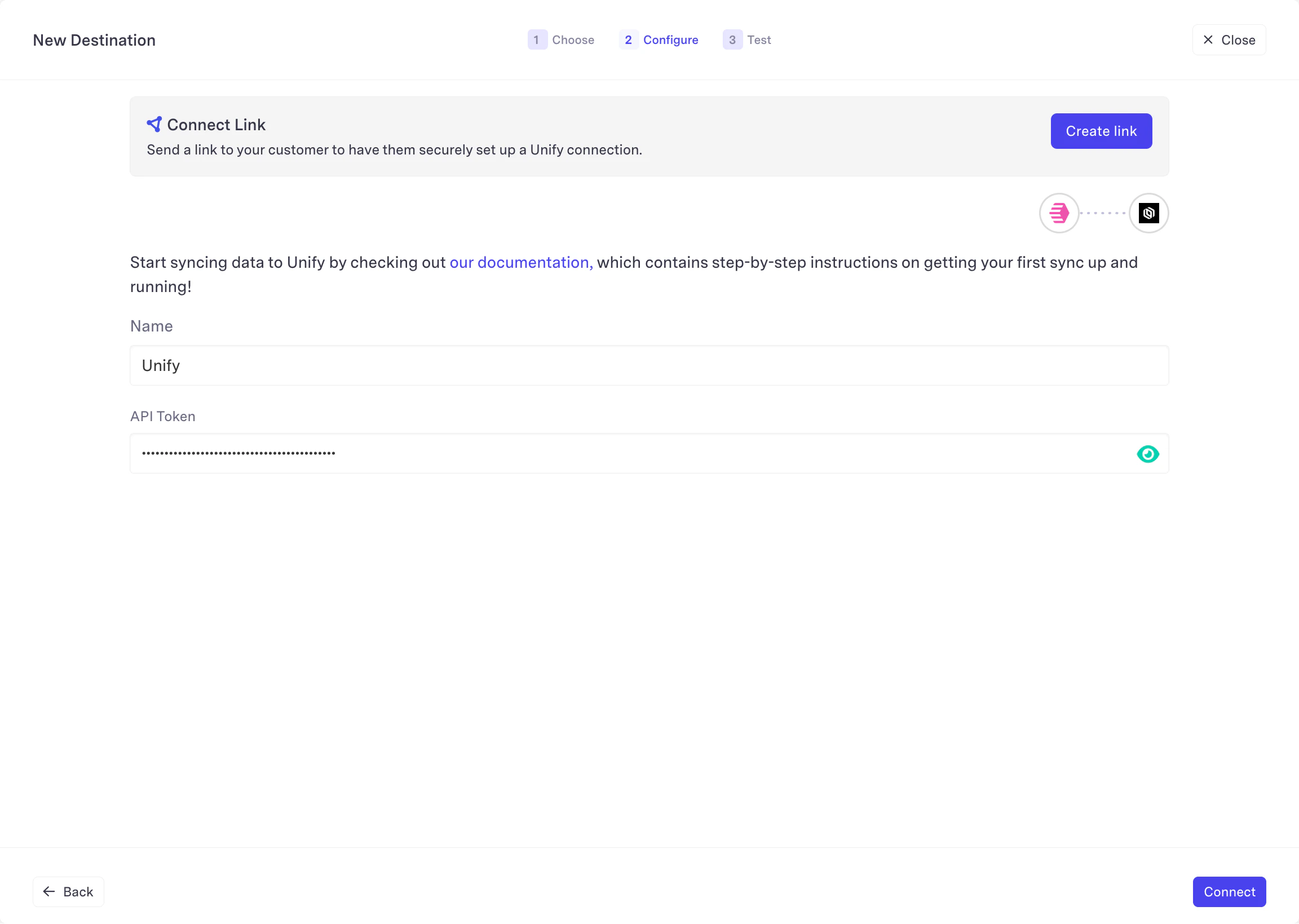Go to the Choose step
Screen dimensions: 1299x924
[572, 40]
